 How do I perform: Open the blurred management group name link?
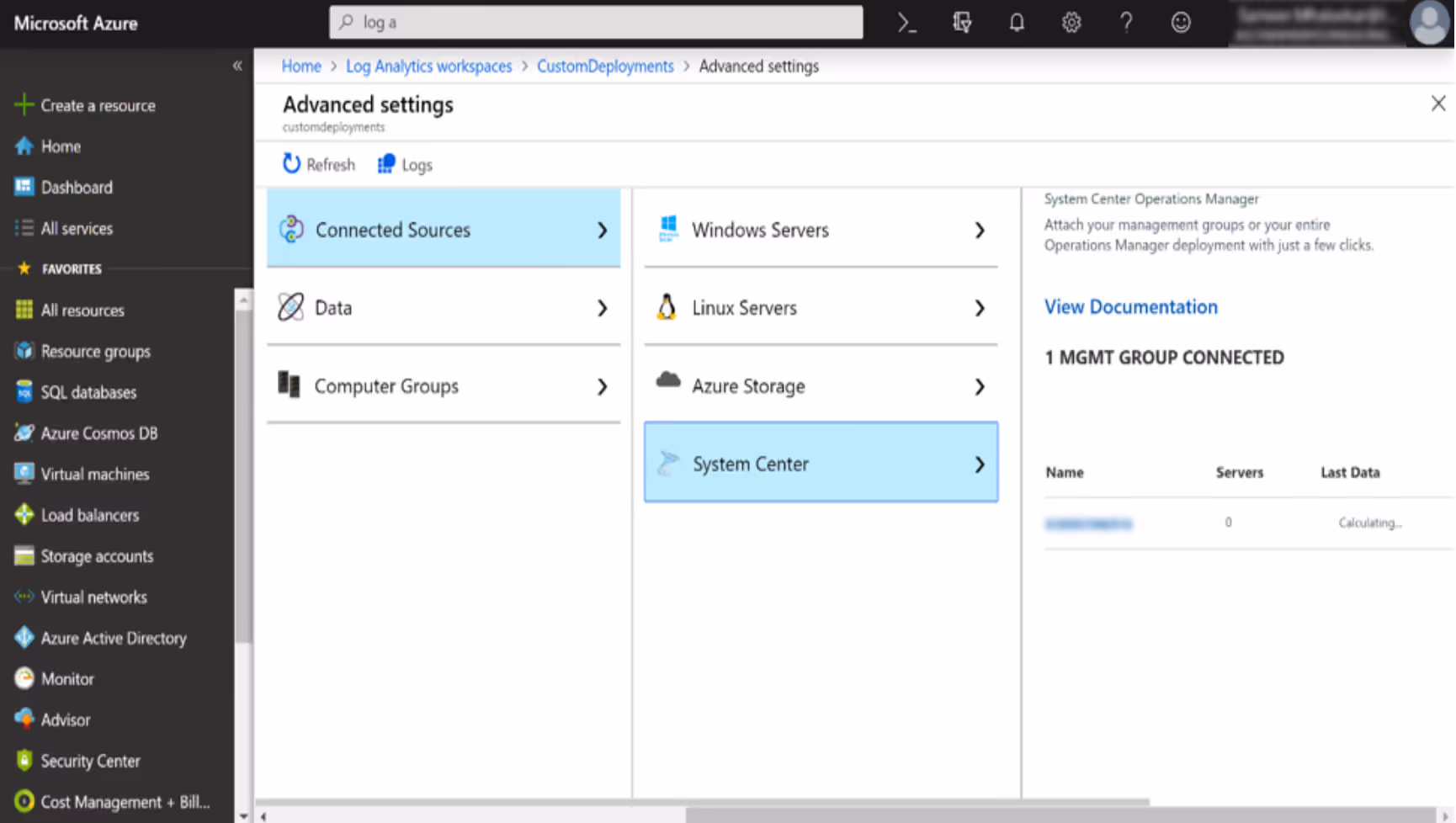pos(1088,523)
